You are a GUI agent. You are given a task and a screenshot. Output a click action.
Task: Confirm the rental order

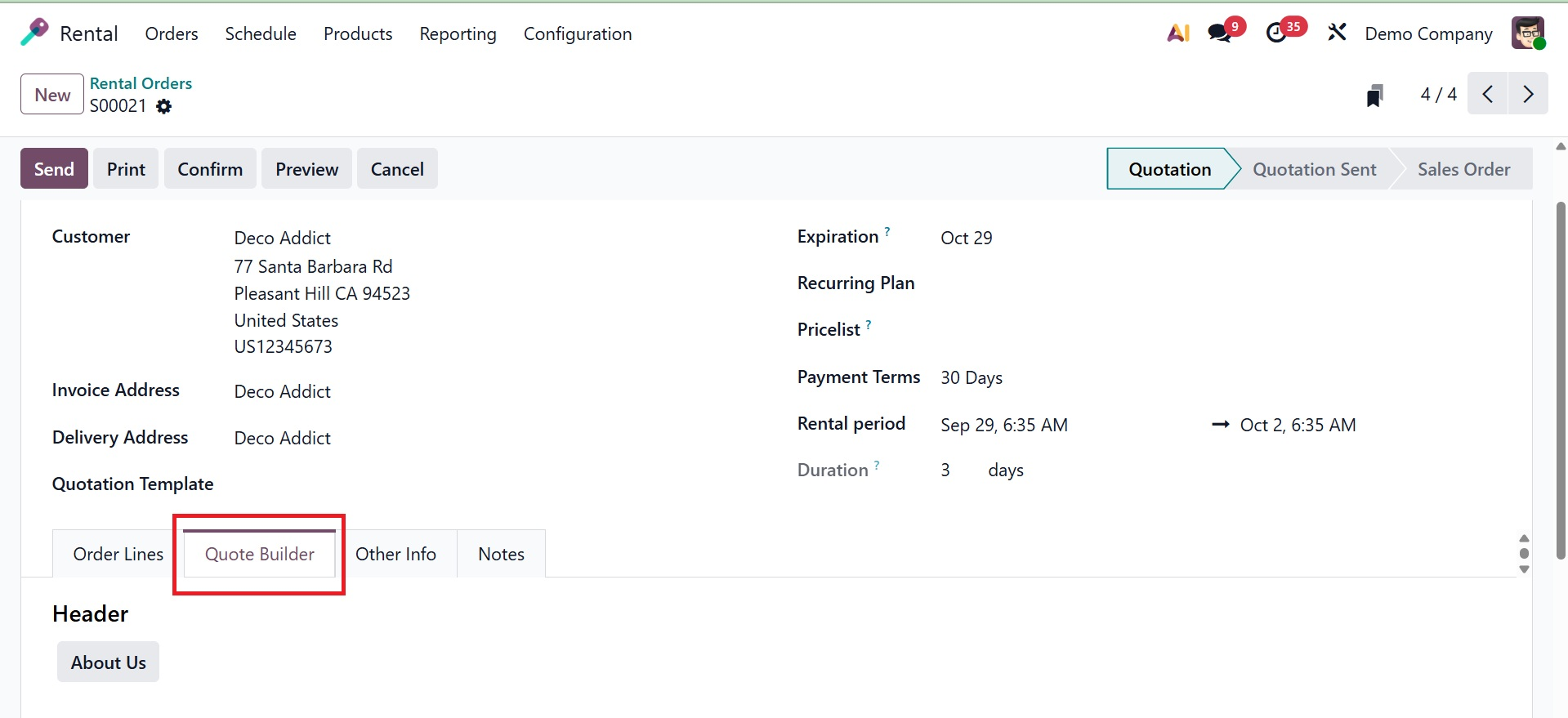point(210,169)
